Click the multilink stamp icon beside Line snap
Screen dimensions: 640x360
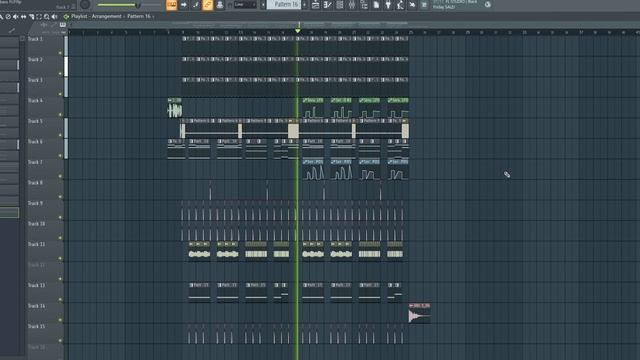[x=220, y=5]
